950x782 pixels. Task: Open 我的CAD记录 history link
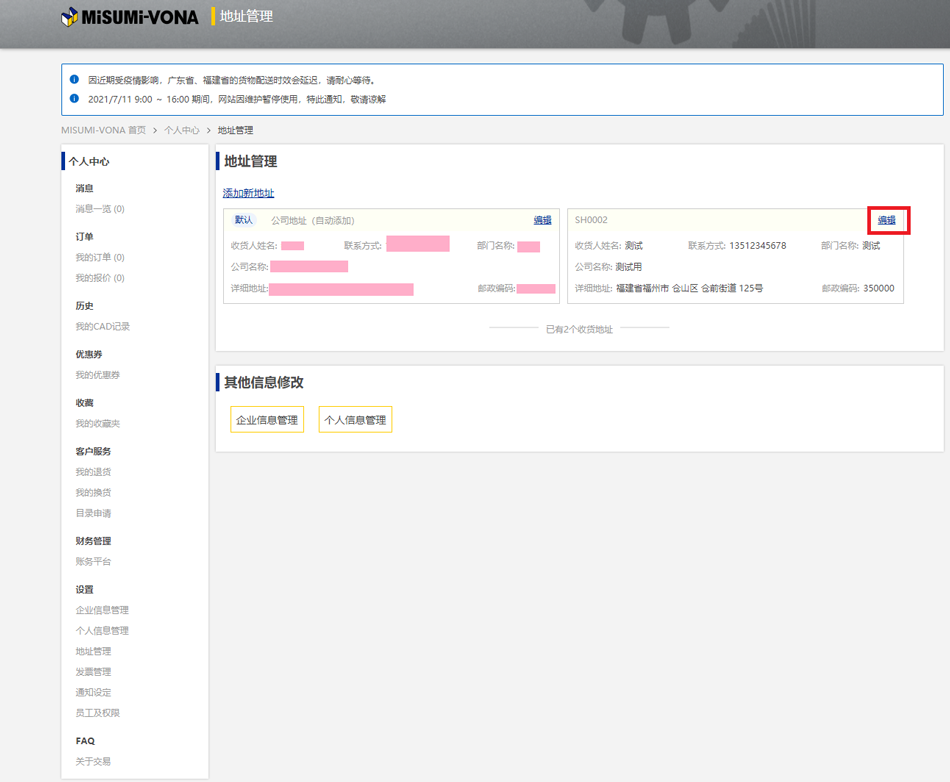[102, 326]
